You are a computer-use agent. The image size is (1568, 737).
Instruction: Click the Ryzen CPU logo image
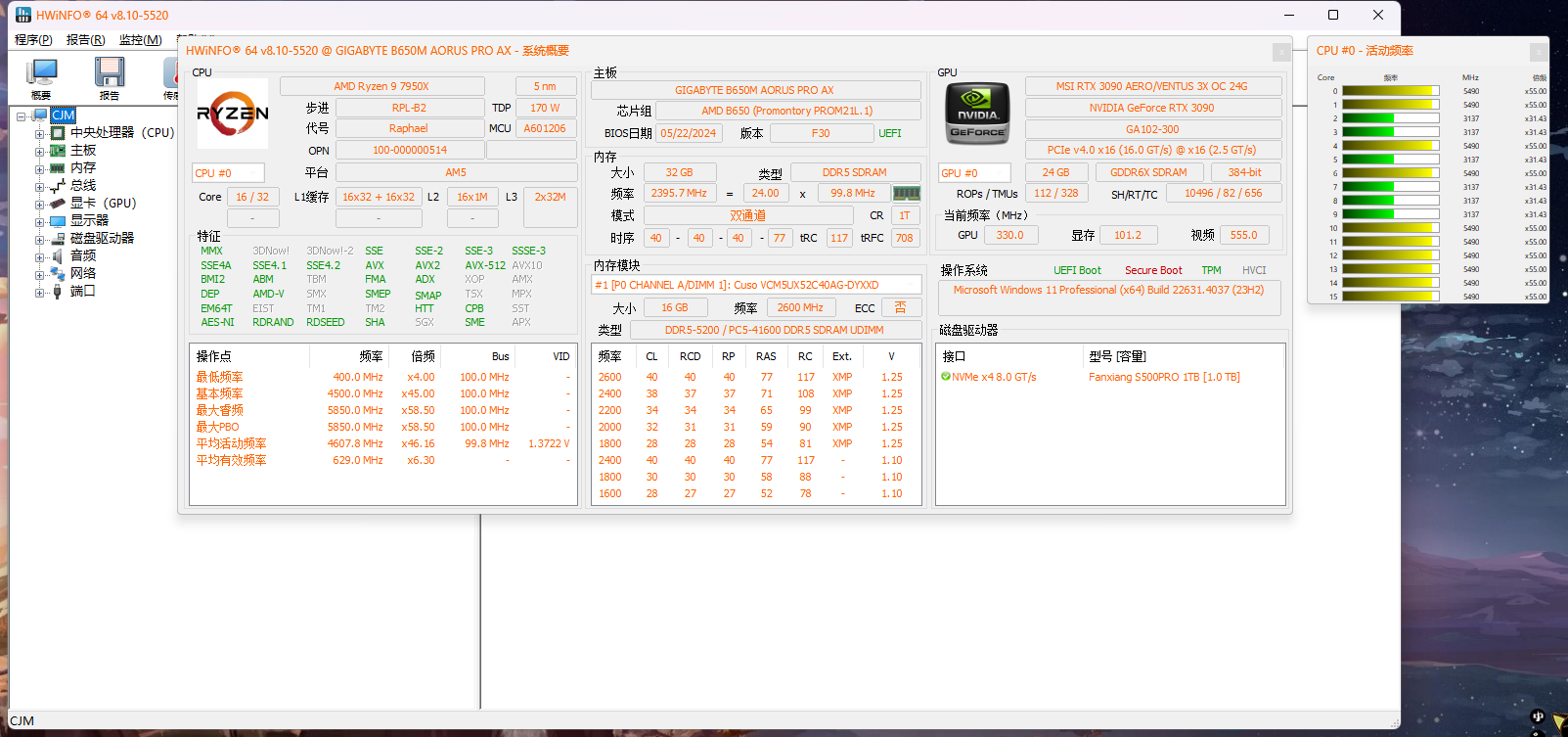point(233,114)
